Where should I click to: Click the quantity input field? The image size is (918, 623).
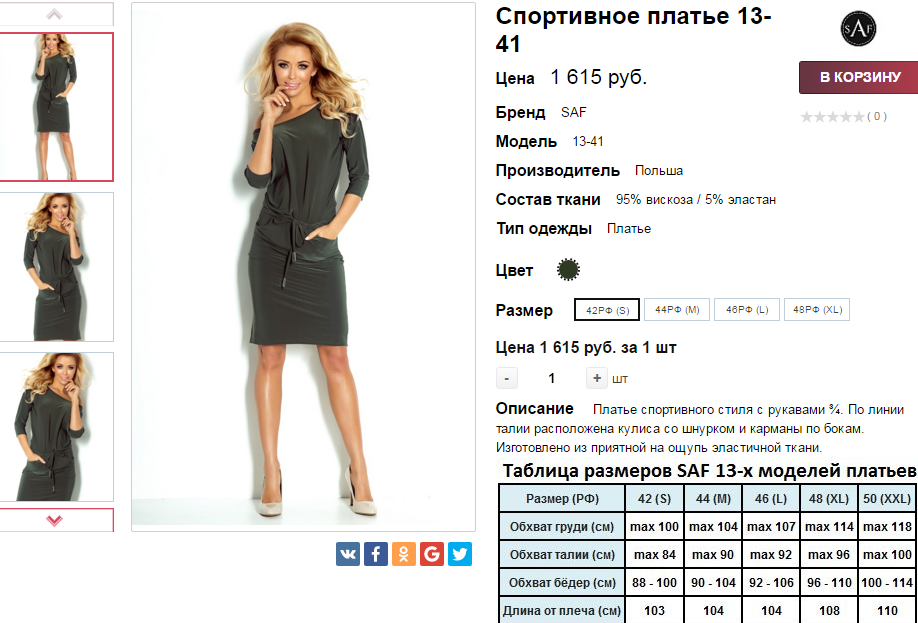(x=552, y=378)
